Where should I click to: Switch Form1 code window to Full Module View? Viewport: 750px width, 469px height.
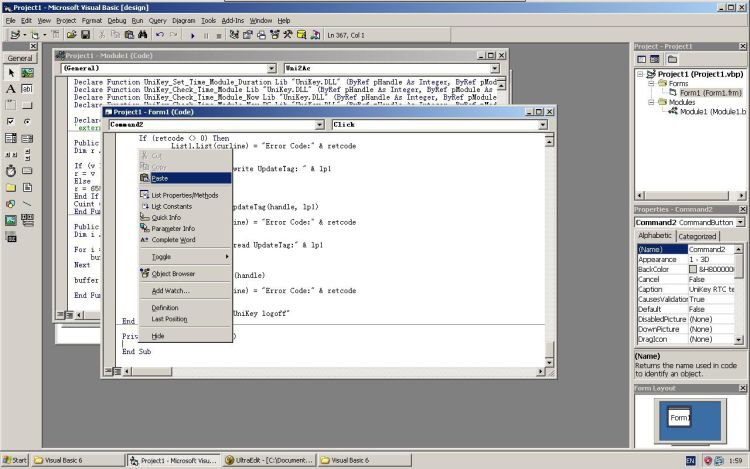click(117, 371)
